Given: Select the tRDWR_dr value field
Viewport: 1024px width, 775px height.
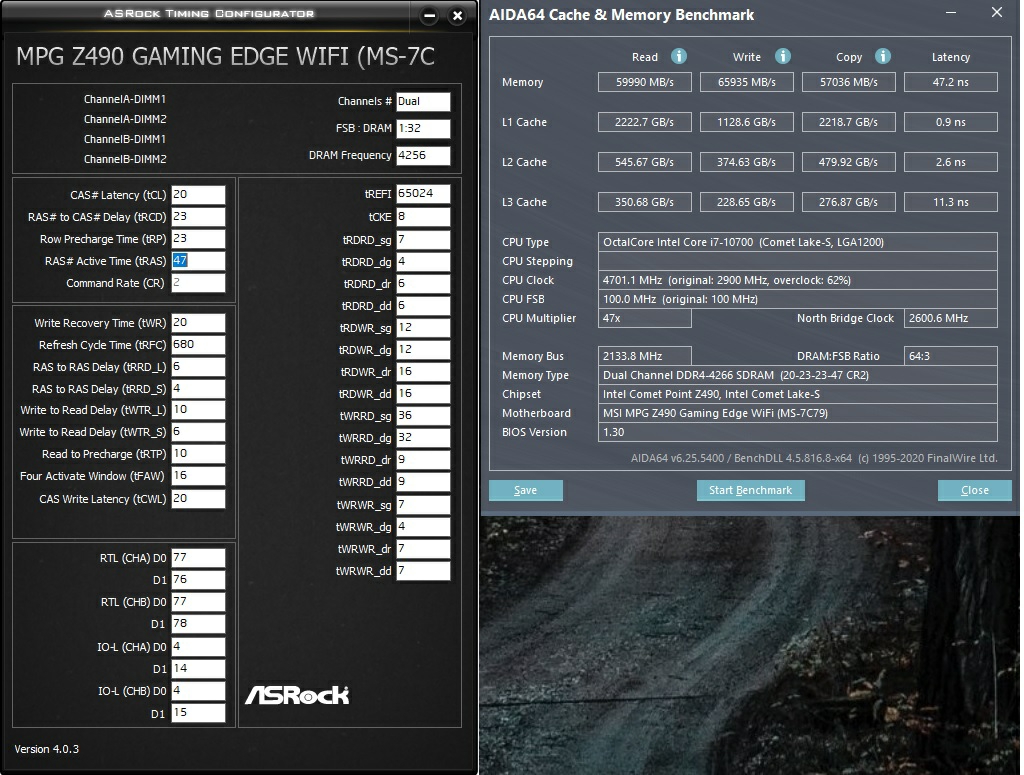Looking at the screenshot, I should (x=423, y=372).
